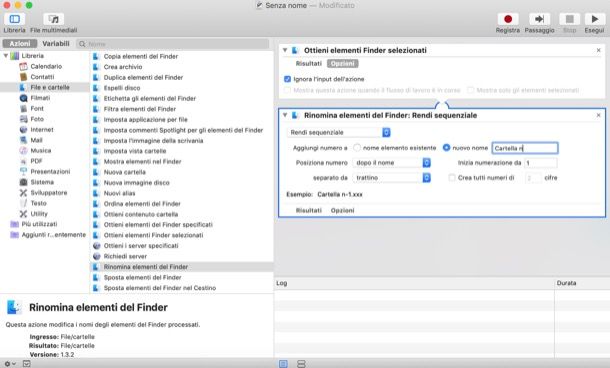
Task: Remove the Ottieni elementi Finder selezionati action
Action: click(x=598, y=50)
